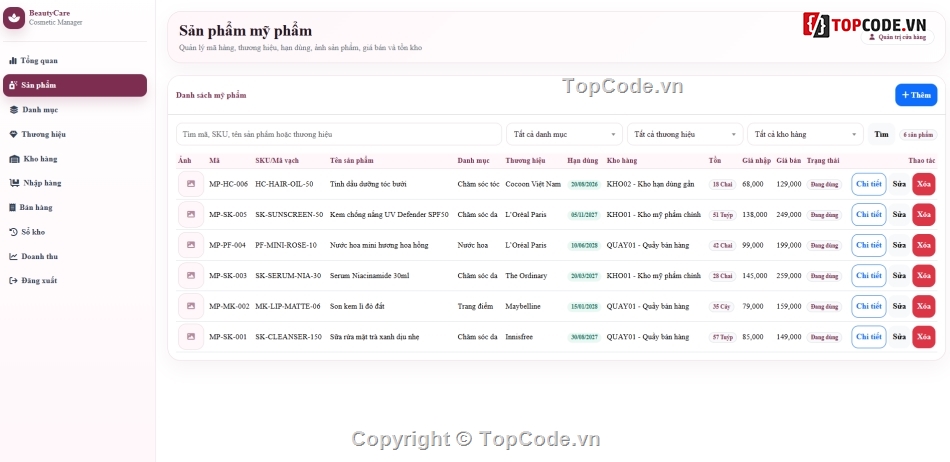
Task: Click the Thương hiệu diamond icon
Action: point(13,134)
